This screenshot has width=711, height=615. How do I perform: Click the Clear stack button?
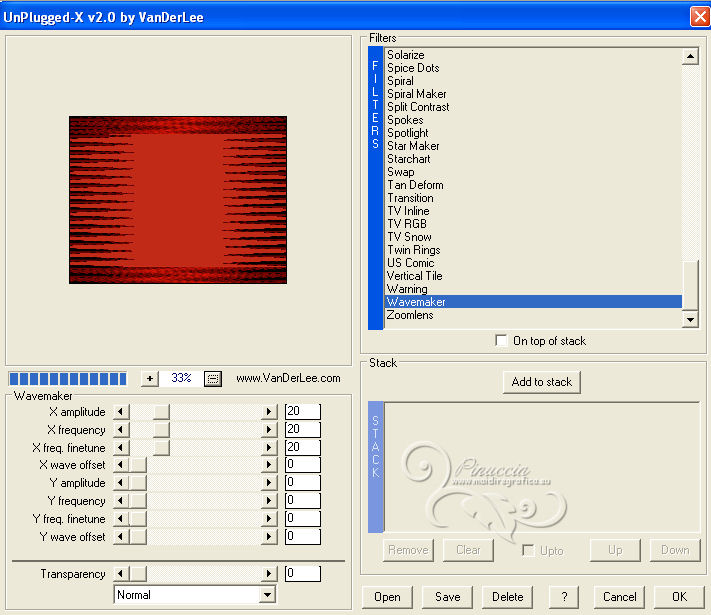click(x=468, y=550)
